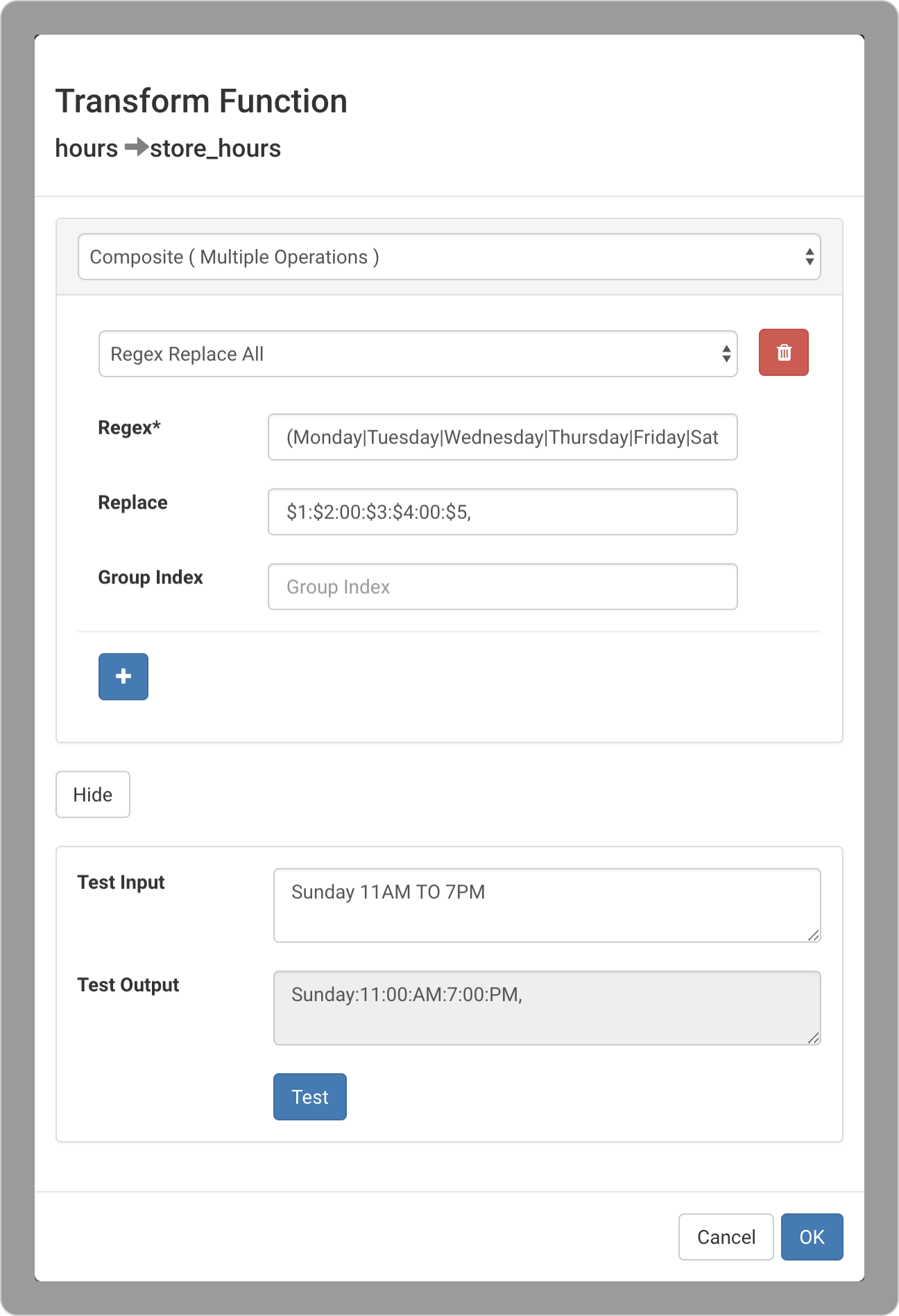Run the transform with the Test button

pos(310,1097)
